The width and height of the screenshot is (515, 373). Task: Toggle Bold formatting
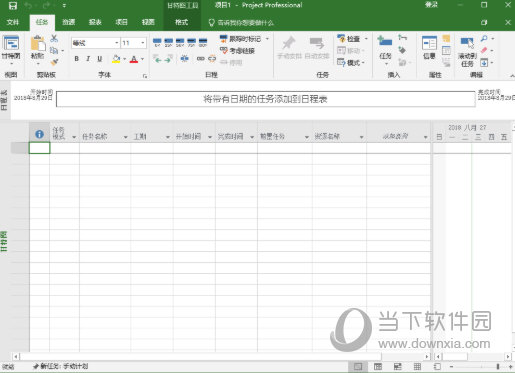(77, 59)
